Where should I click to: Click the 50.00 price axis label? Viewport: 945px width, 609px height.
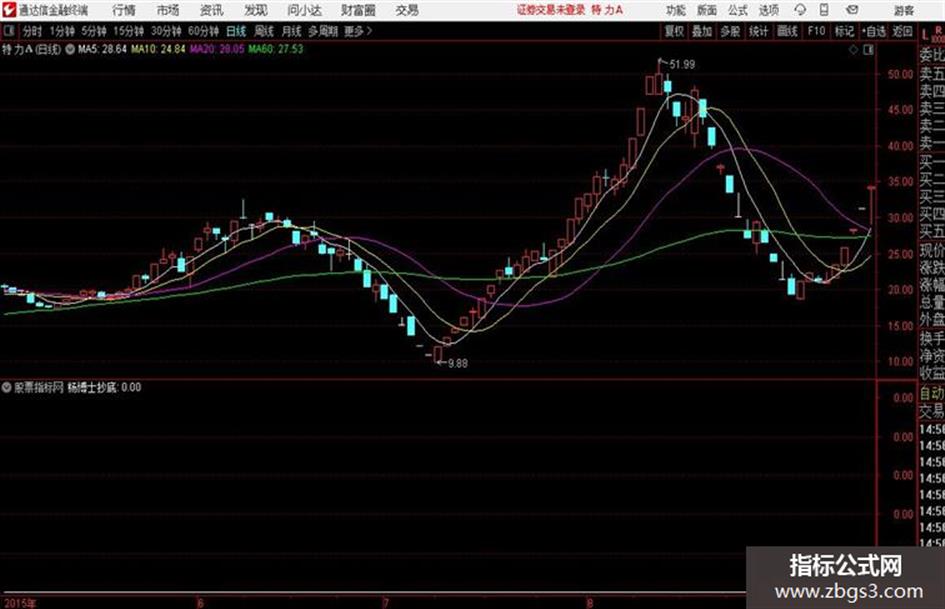point(900,74)
